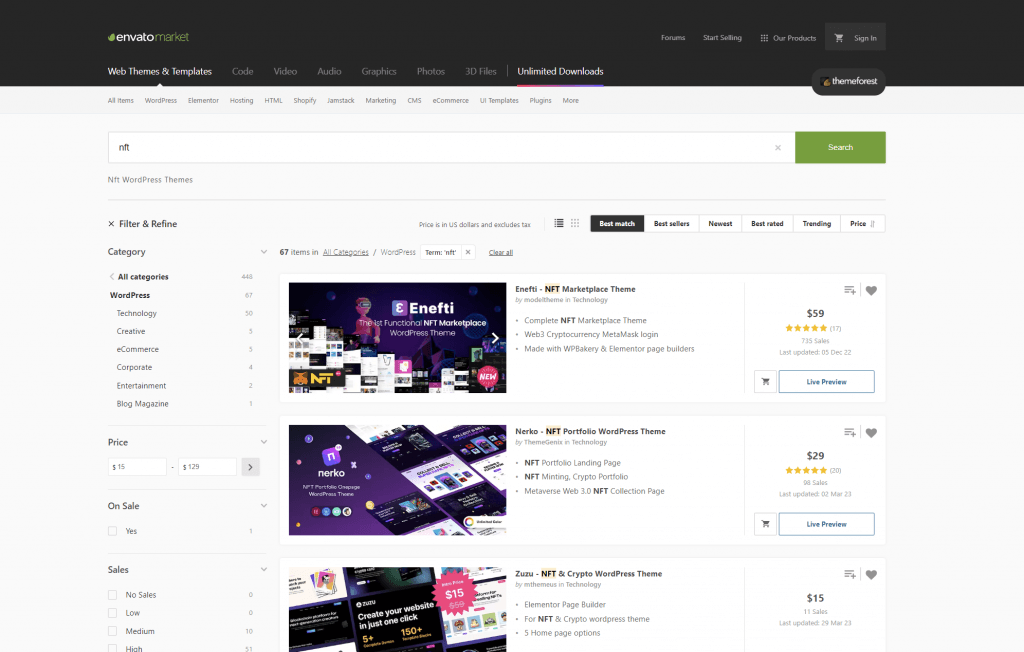Focus the nft search input field
The image size is (1024, 652).
451,148
